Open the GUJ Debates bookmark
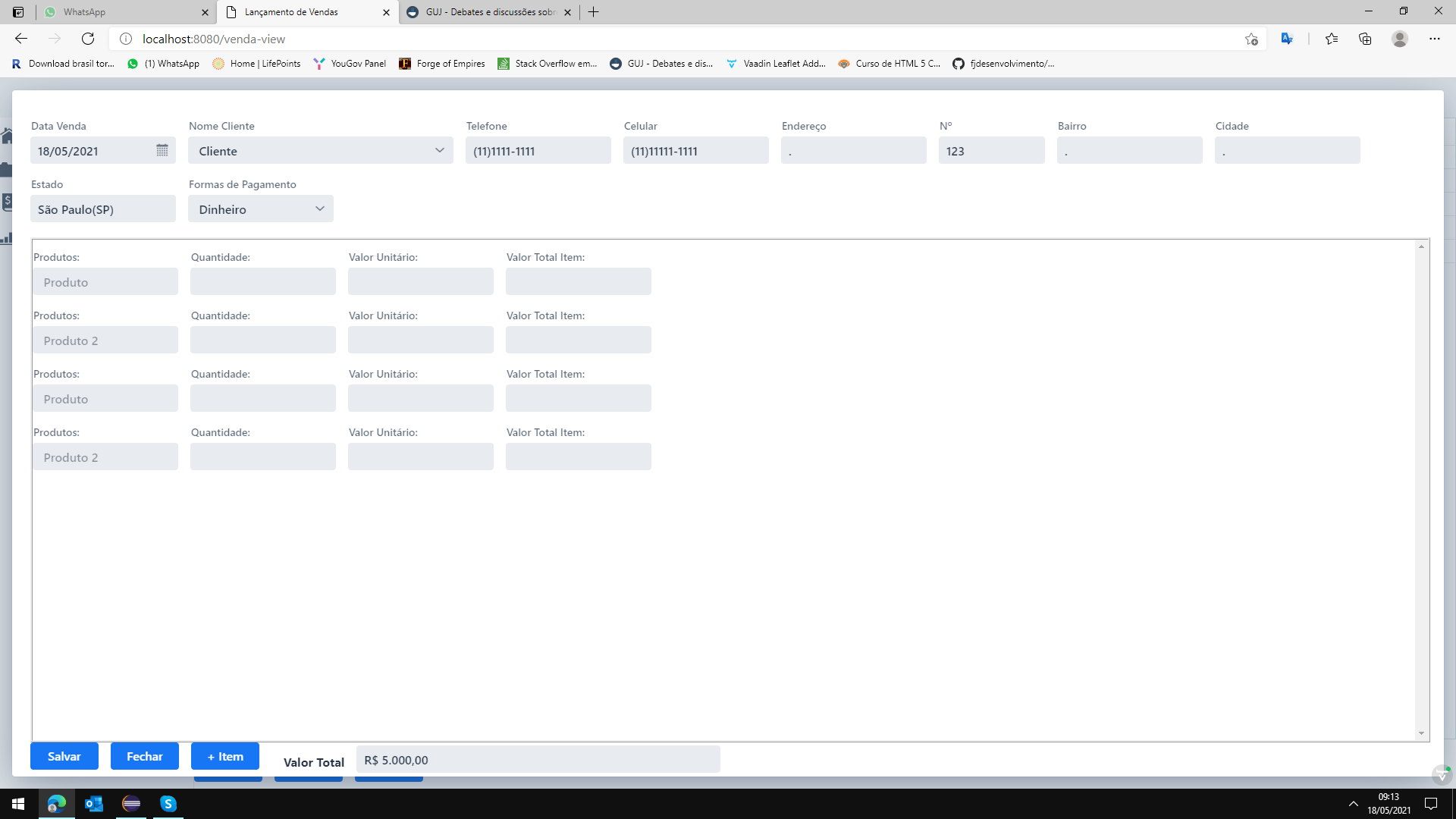The height and width of the screenshot is (819, 1456). click(x=661, y=64)
